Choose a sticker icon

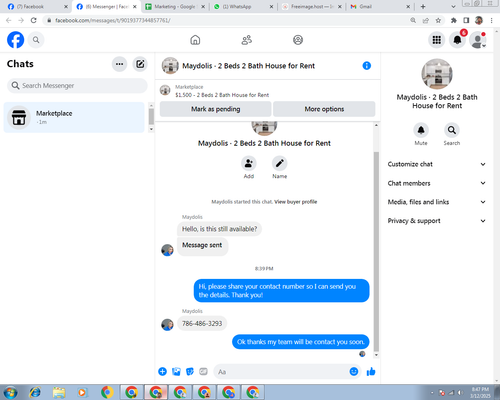pos(190,371)
